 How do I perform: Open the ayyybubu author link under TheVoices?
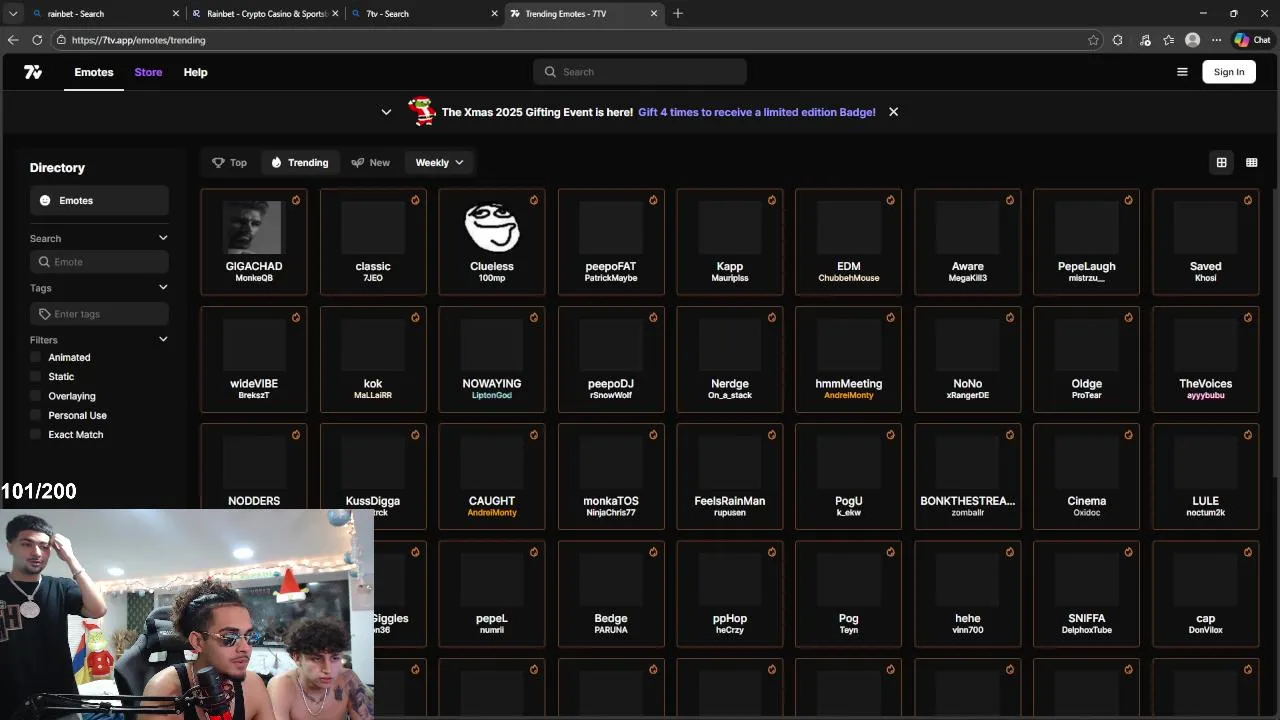pos(1206,396)
